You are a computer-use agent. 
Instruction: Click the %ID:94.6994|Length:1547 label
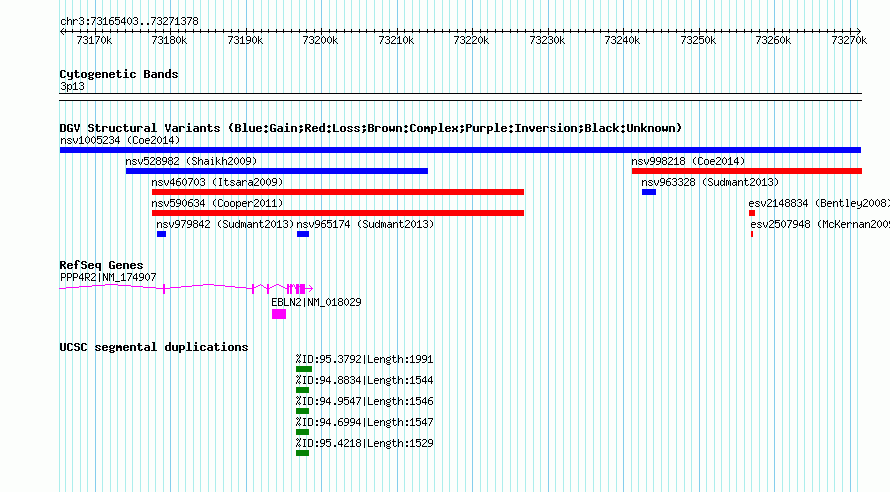click(364, 423)
